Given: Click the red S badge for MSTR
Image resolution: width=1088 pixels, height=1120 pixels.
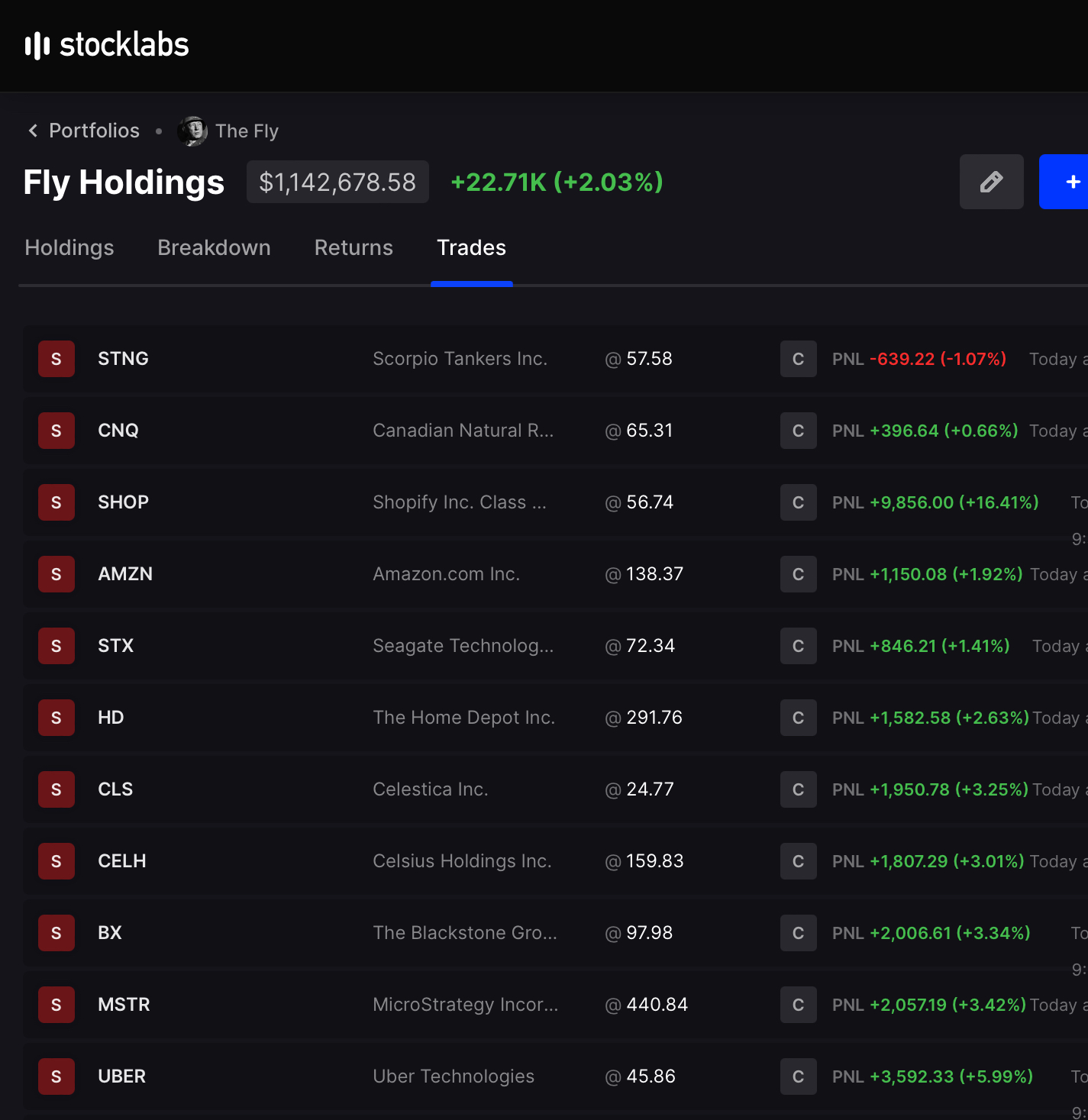Looking at the screenshot, I should tap(56, 1005).
